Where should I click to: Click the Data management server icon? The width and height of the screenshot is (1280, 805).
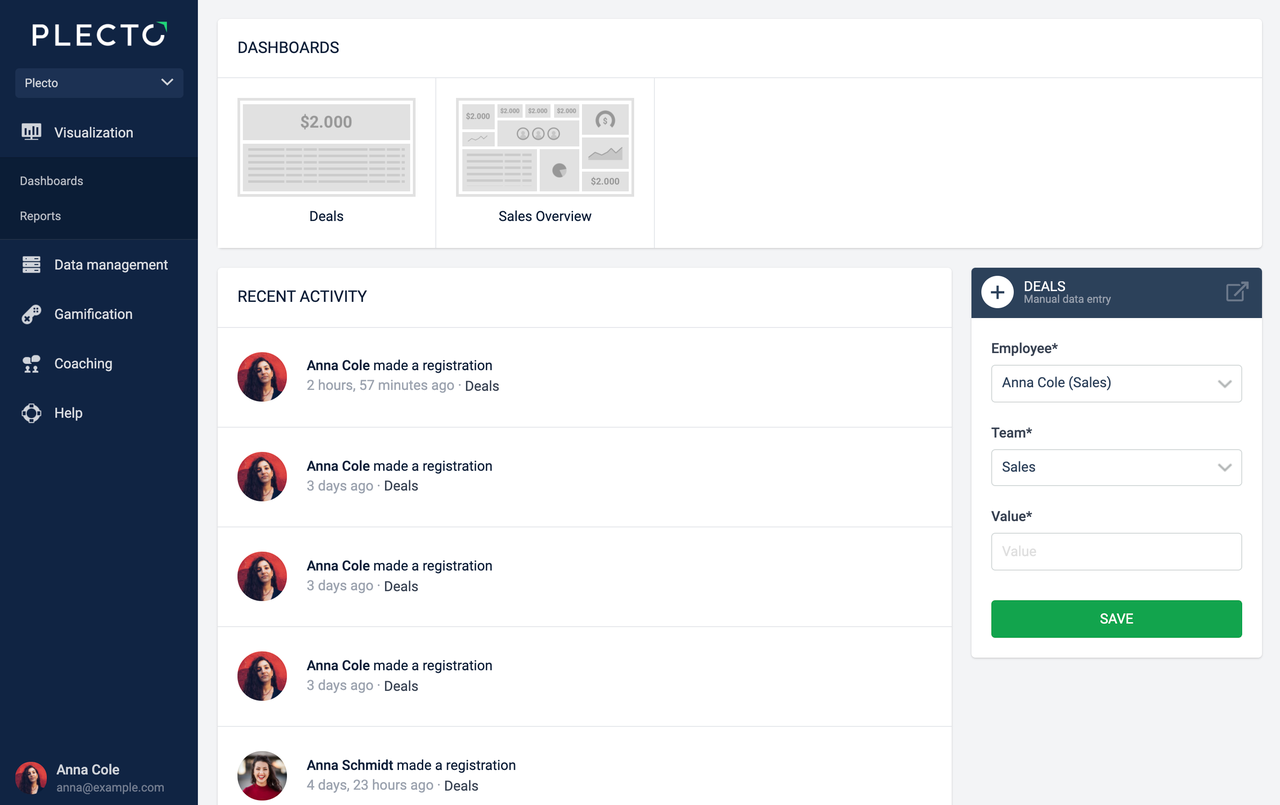point(31,265)
